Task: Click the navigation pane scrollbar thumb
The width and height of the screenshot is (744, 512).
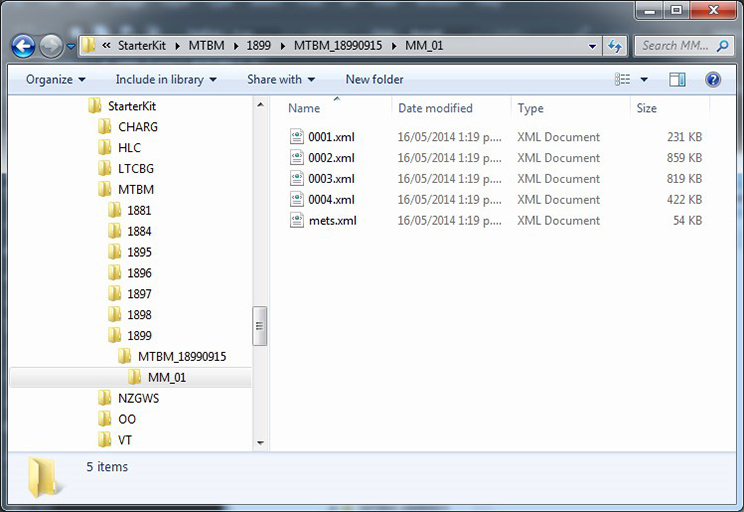Action: (x=260, y=326)
